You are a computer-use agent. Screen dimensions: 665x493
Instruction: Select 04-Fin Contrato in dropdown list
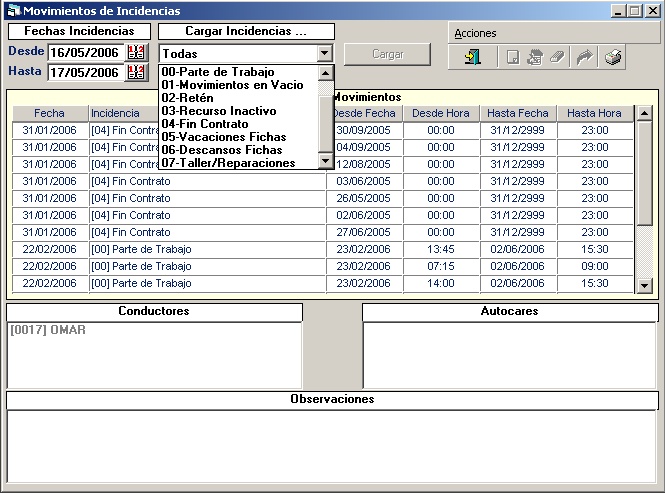(x=205, y=124)
